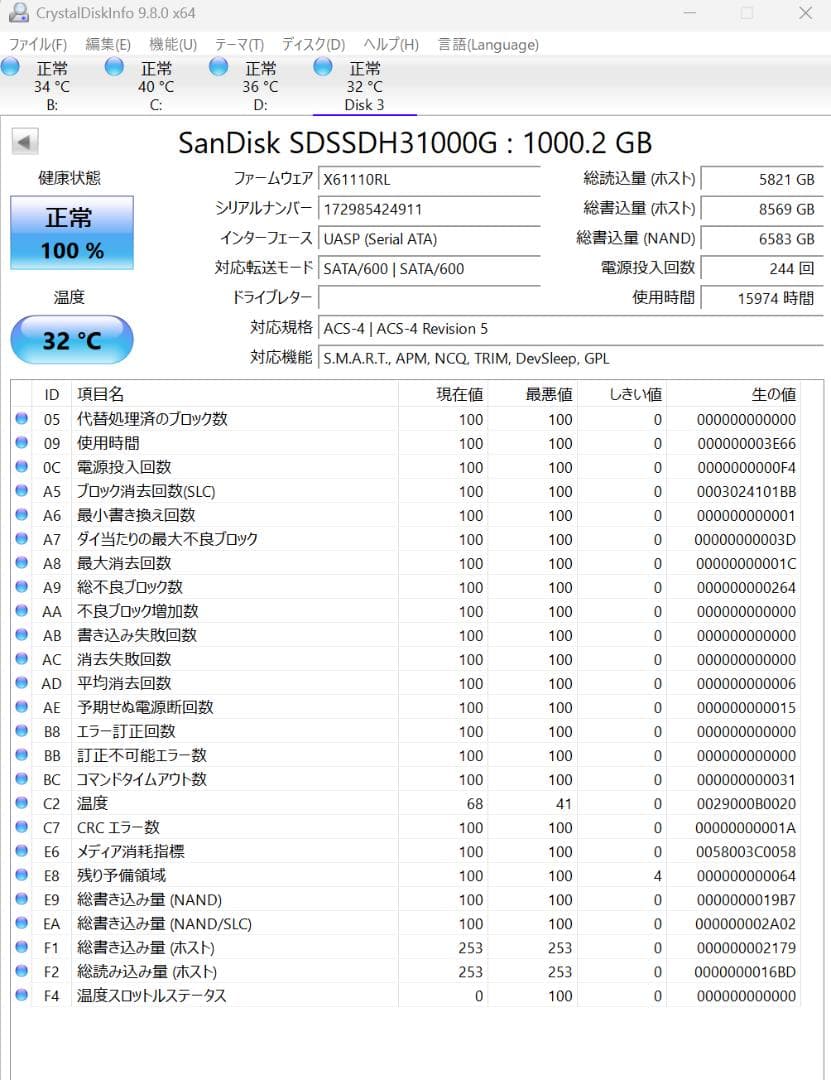Image resolution: width=831 pixels, height=1080 pixels.
Task: Click the empty drive letter field
Action: coord(429,298)
